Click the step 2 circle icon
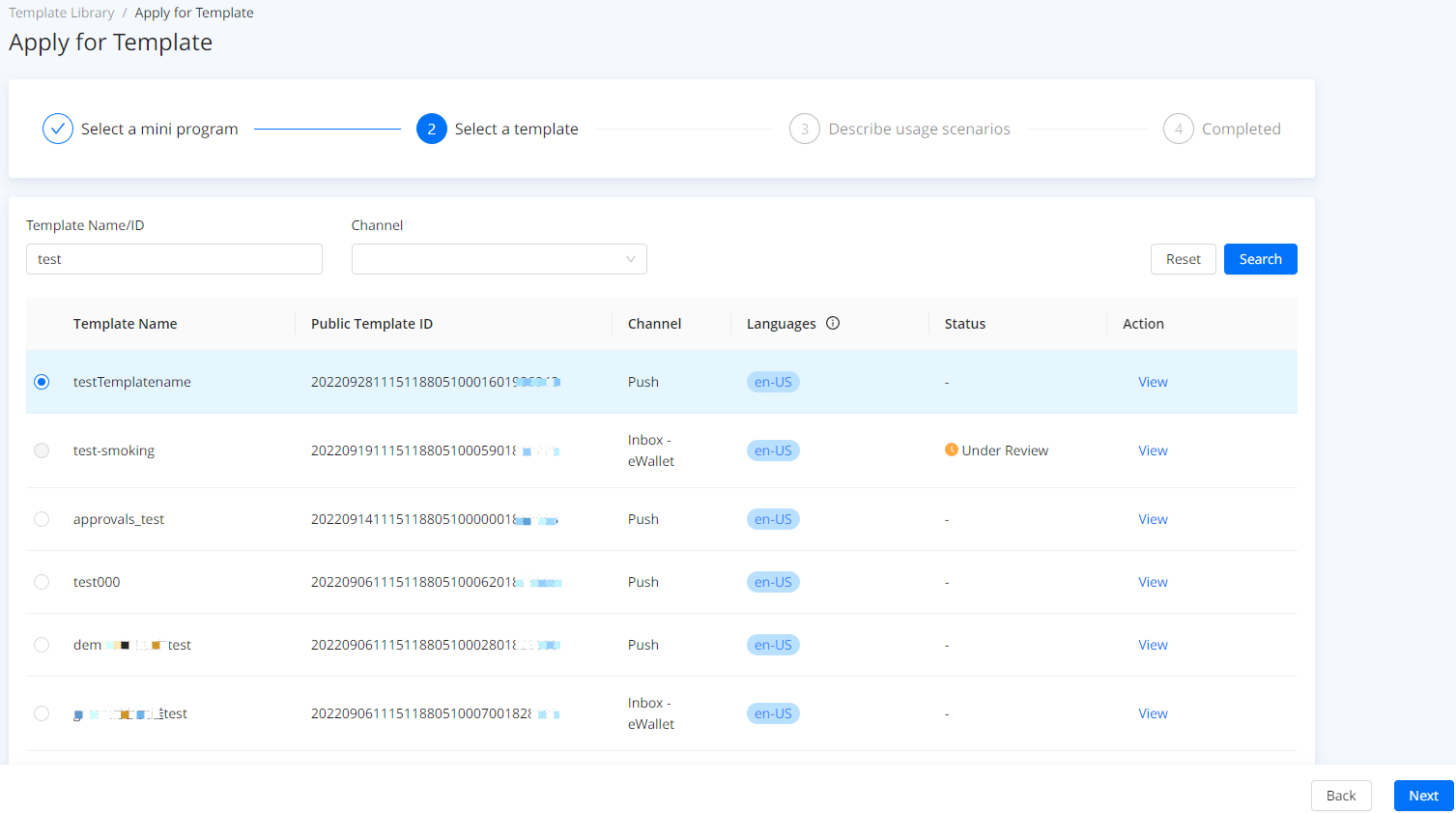 pyautogui.click(x=432, y=129)
